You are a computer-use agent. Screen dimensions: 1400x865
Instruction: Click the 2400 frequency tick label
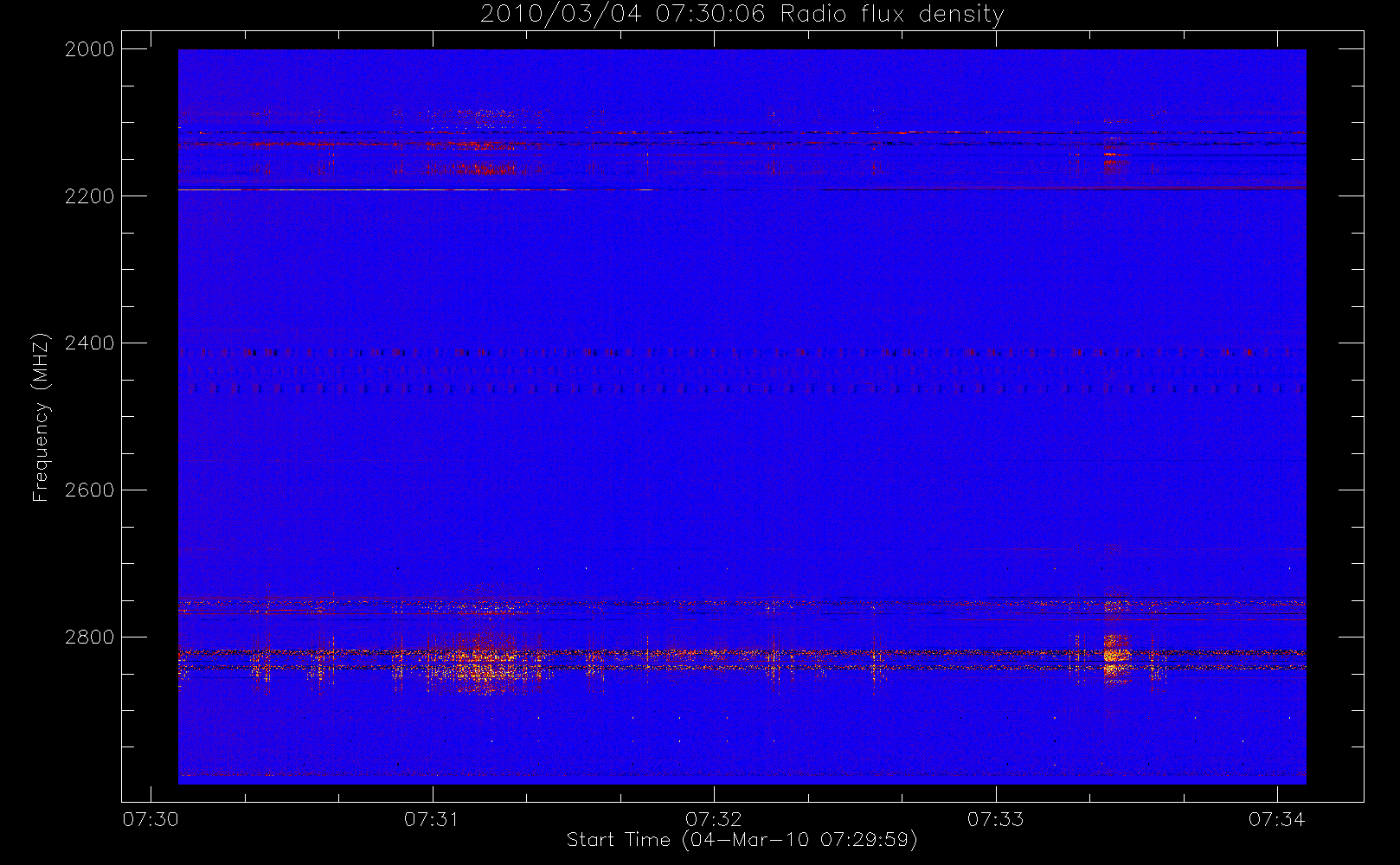point(90,343)
